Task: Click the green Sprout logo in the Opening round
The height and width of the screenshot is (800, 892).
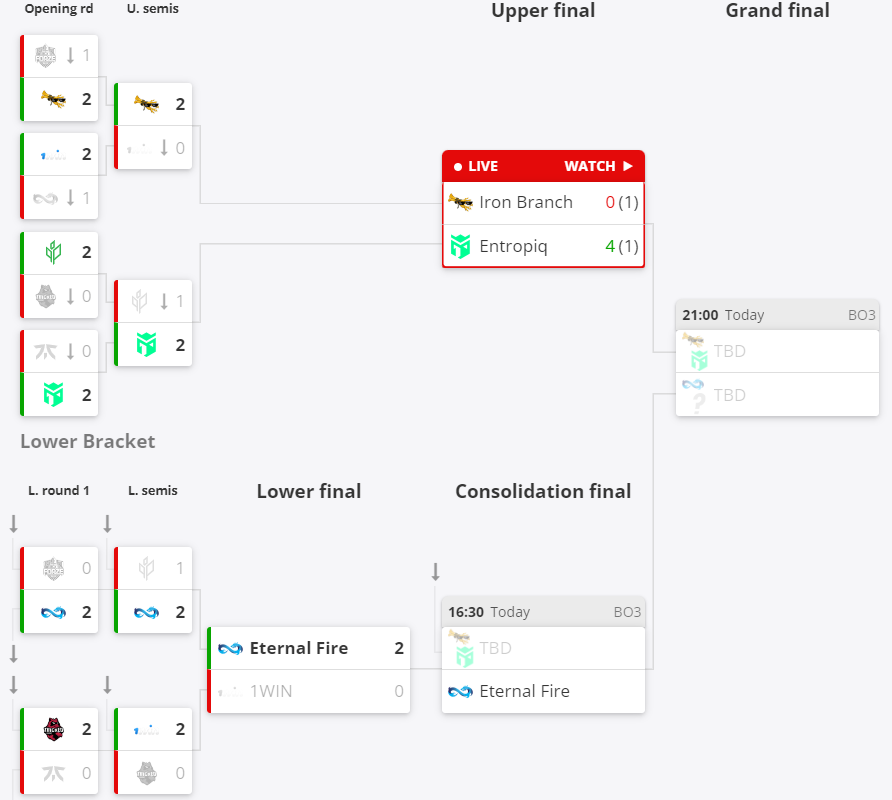Action: tap(53, 252)
